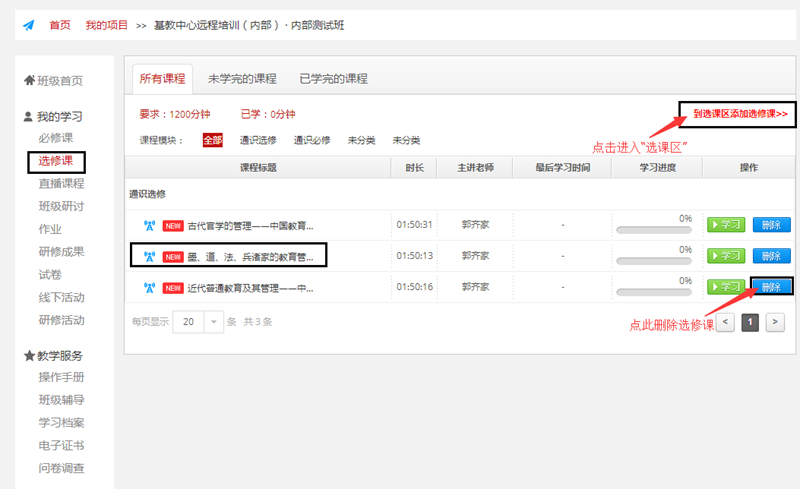
Task: Click duration 01:50:31 cell
Action: point(414,225)
